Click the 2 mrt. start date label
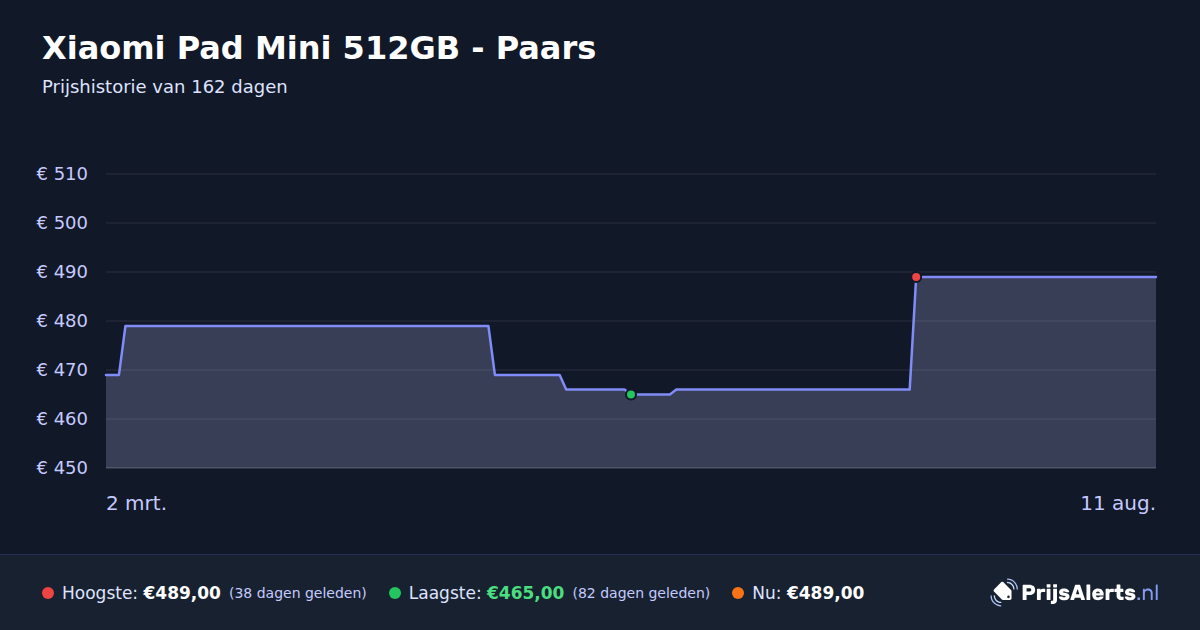 click(x=137, y=503)
